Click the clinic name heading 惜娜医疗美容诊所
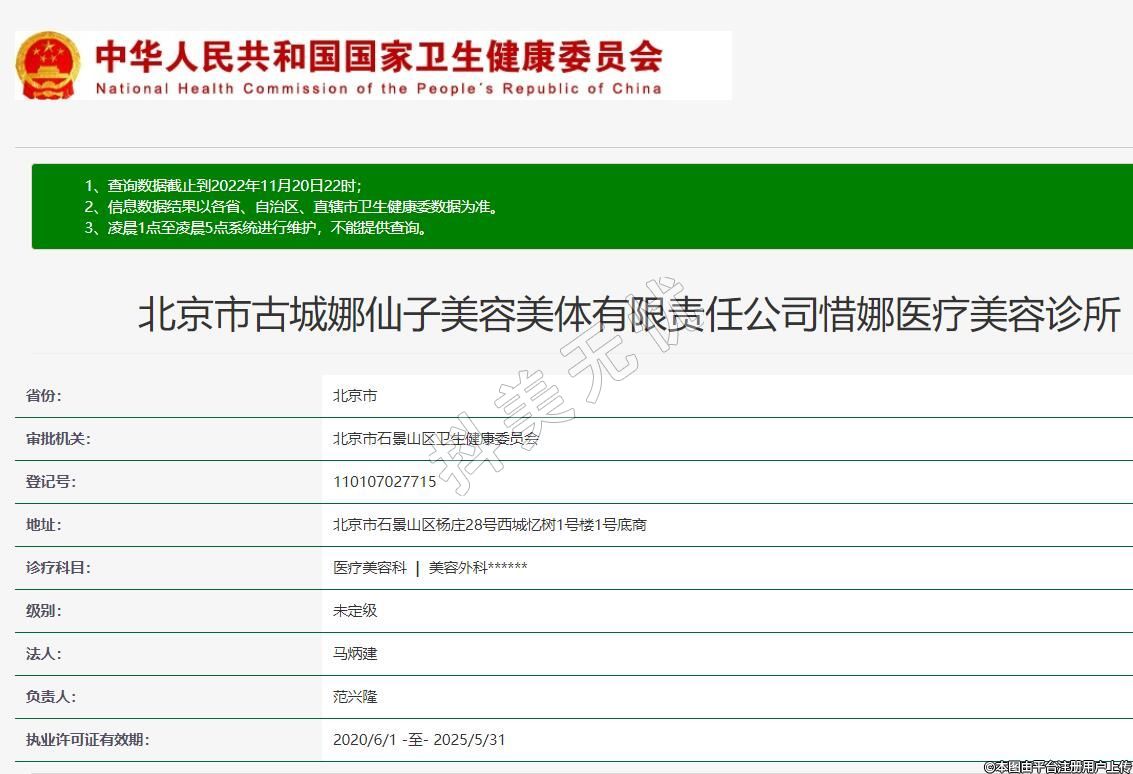Image resolution: width=1133 pixels, height=774 pixels. [x=629, y=316]
